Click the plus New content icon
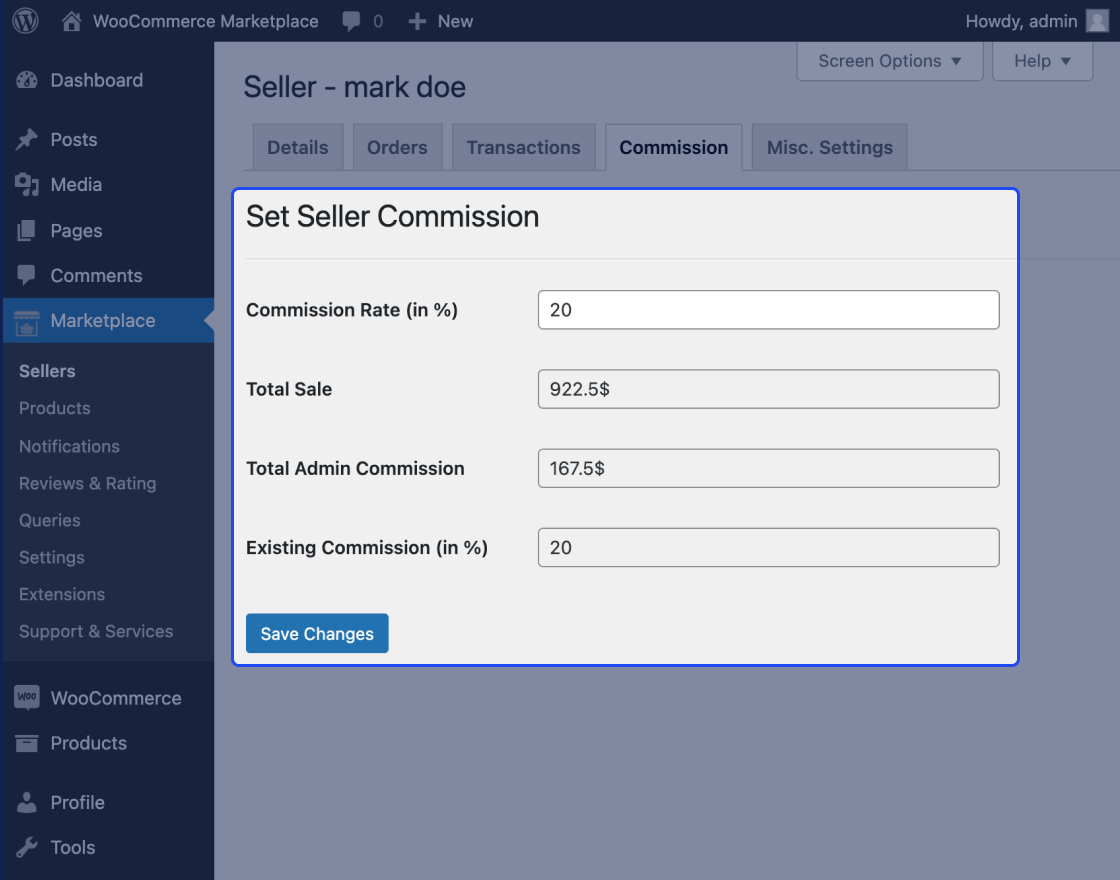The width and height of the screenshot is (1120, 880). pos(418,21)
